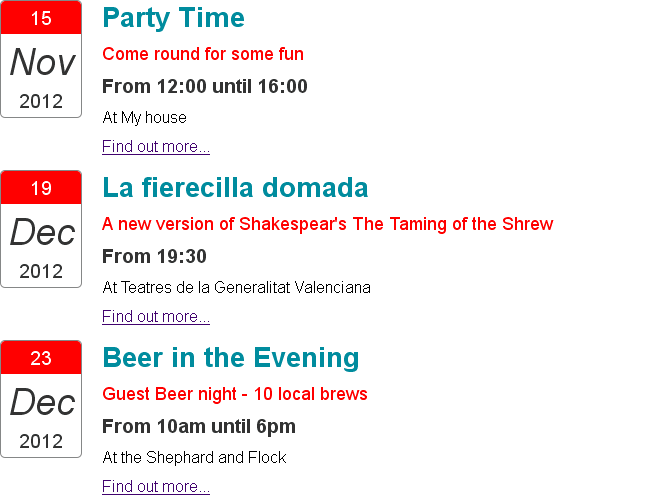Click 'Come round for some fun' tagline
660x495 pixels.
(203, 54)
